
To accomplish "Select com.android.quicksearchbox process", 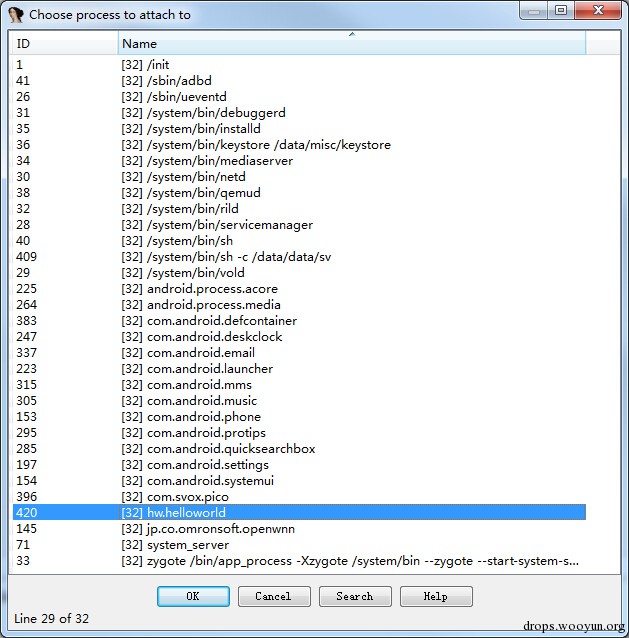I will coord(299,449).
